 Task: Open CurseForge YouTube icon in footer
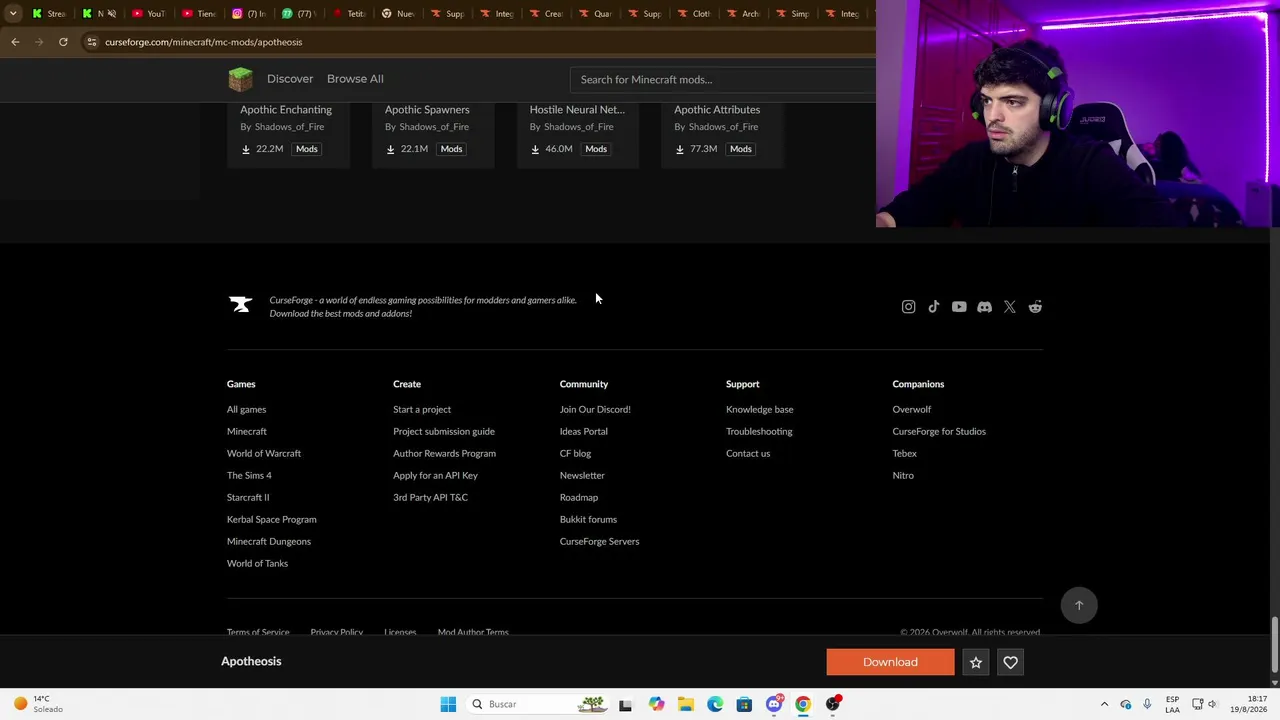point(959,307)
